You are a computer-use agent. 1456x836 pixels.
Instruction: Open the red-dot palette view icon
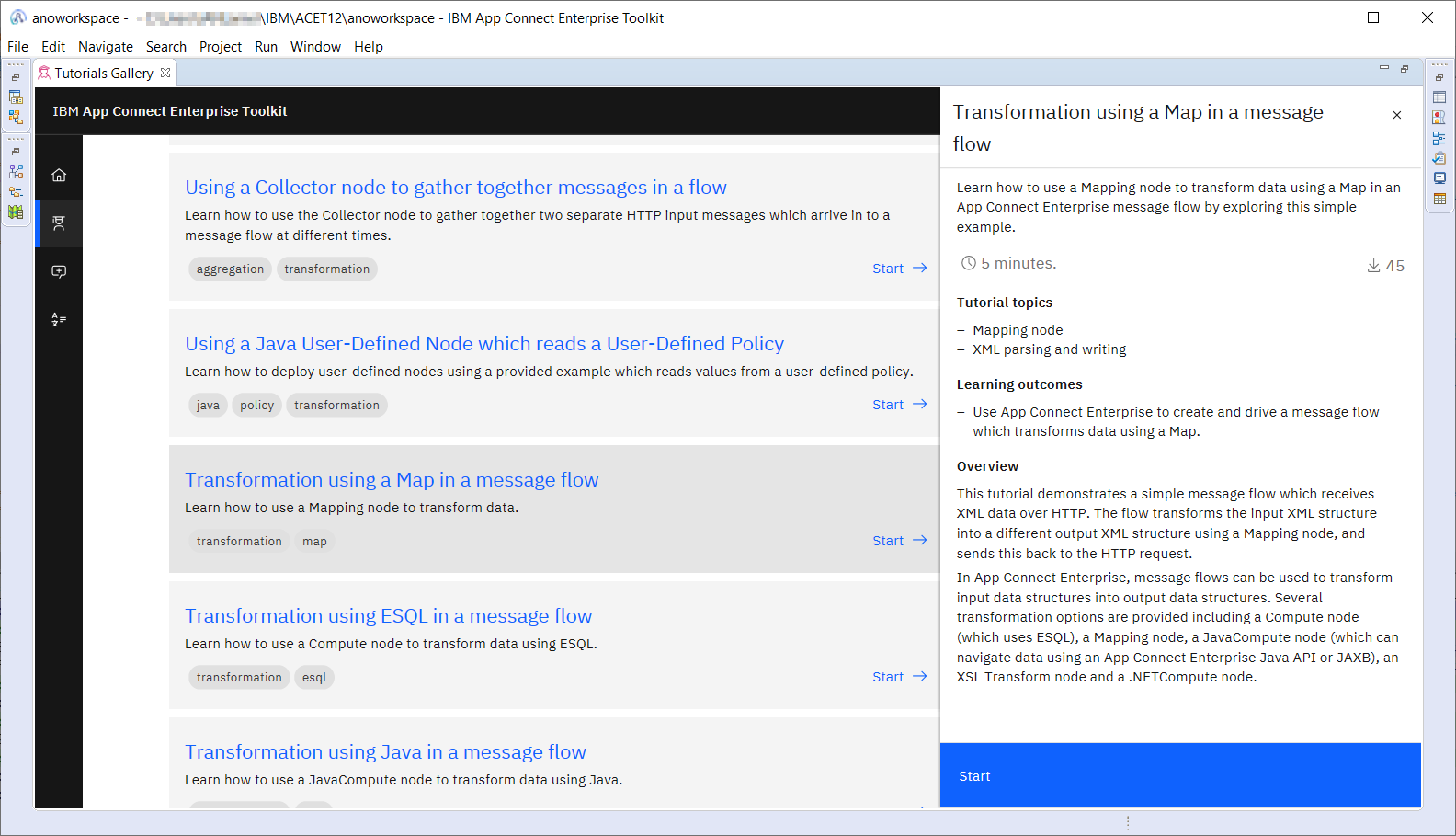click(x=1439, y=118)
